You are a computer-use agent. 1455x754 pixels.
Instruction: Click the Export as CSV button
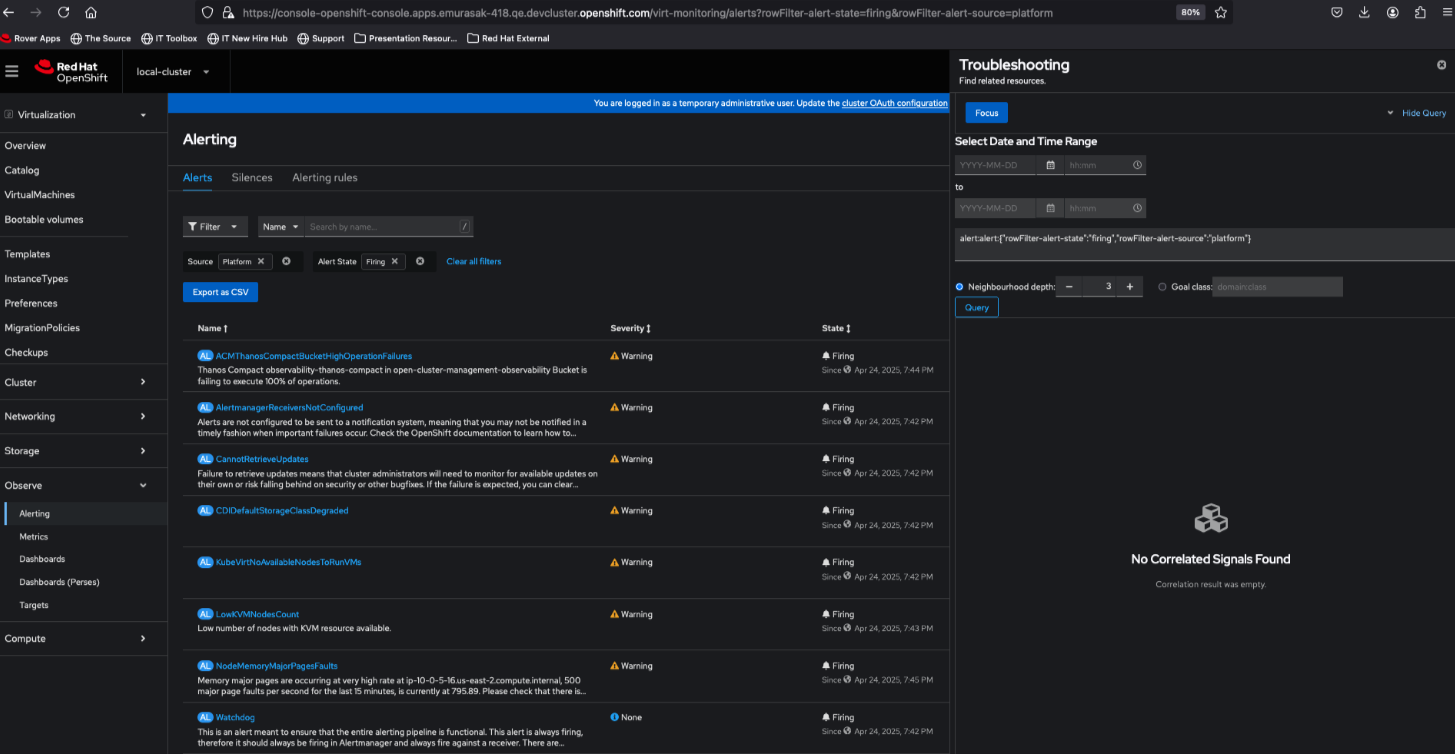tap(220, 292)
